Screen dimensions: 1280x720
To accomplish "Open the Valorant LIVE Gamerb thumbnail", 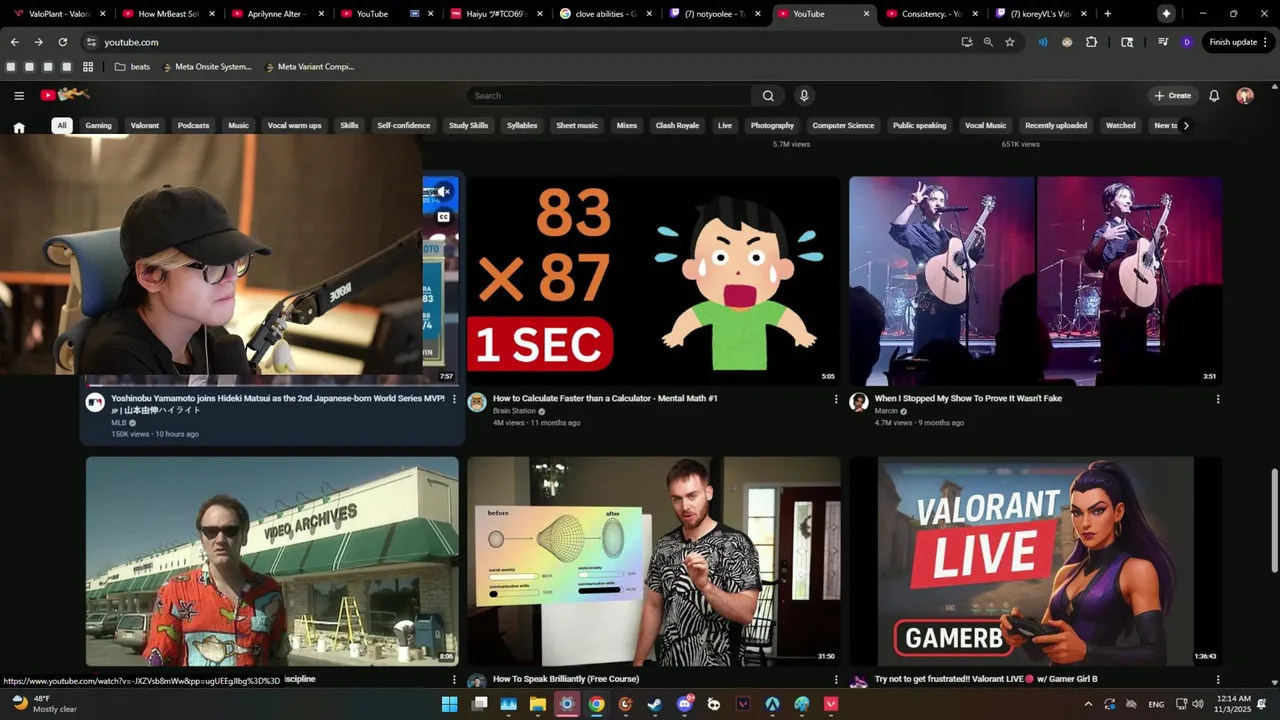I will (1036, 562).
